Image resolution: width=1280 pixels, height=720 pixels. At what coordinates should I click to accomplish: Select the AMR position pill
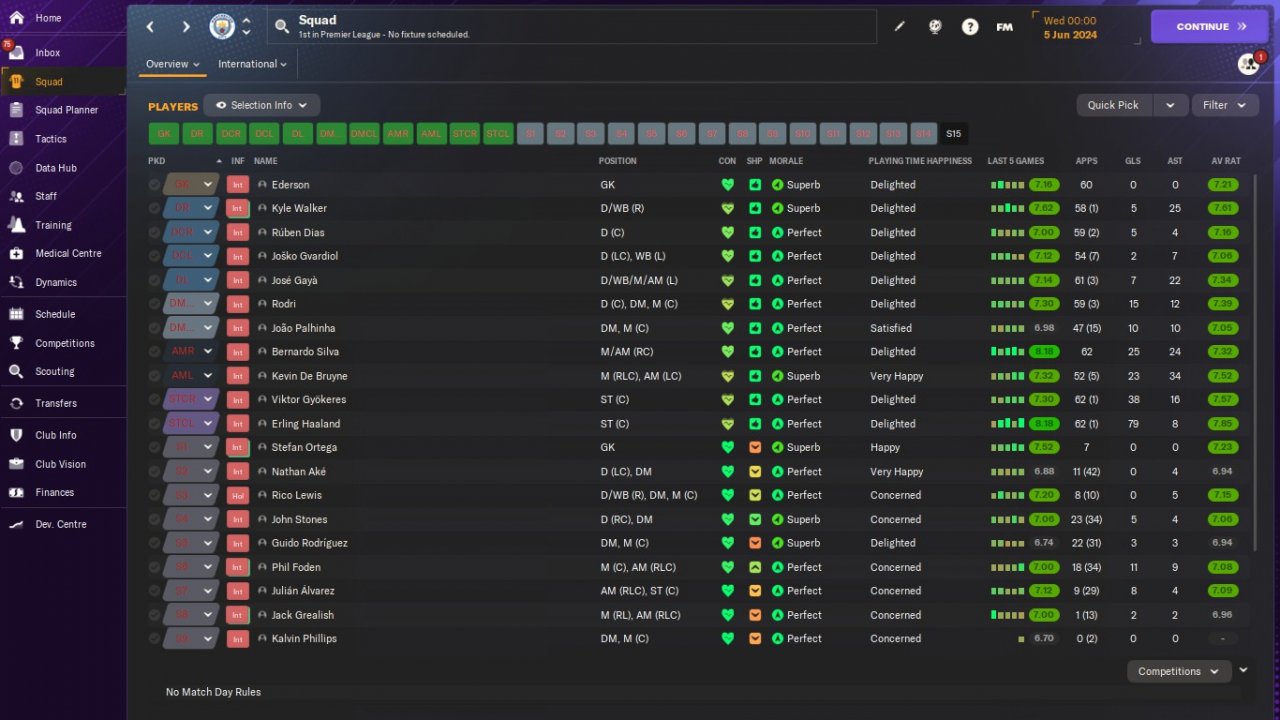click(398, 134)
